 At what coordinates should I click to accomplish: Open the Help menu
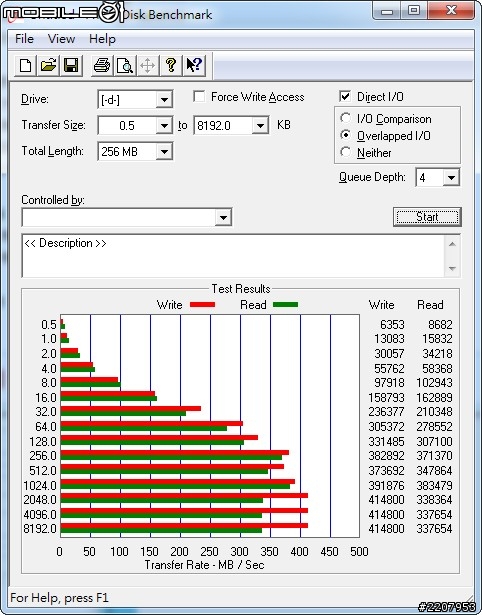pyautogui.click(x=102, y=39)
